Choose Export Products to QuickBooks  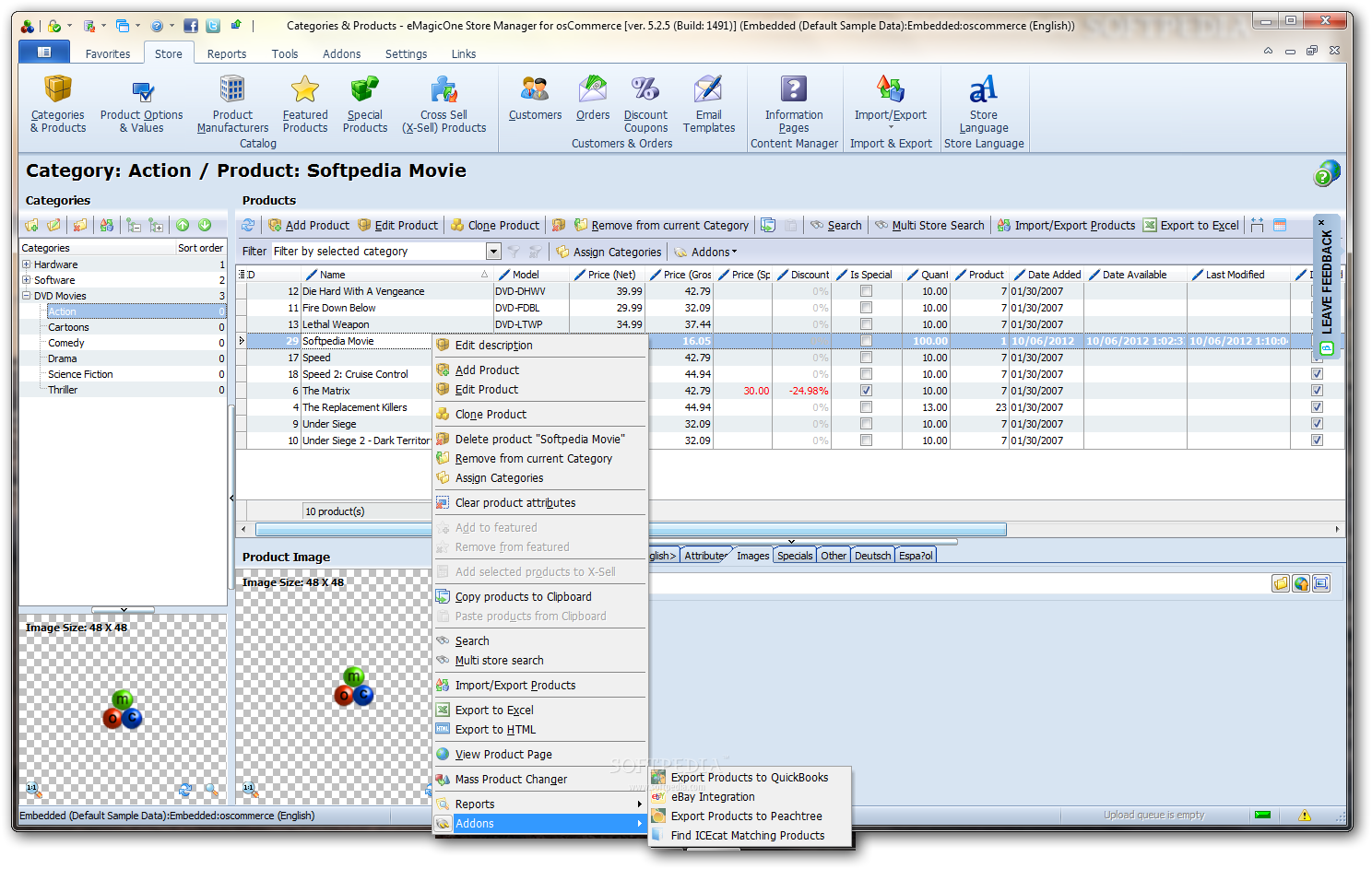[x=750, y=778]
